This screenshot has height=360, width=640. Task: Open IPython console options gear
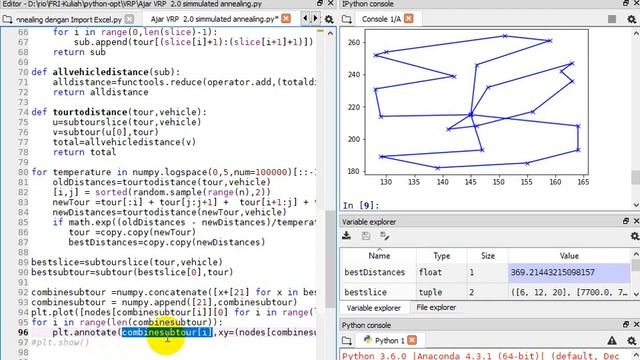631,19
